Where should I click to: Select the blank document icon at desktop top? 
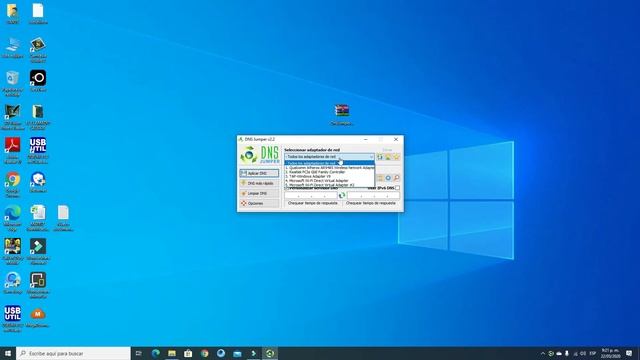[x=38, y=11]
